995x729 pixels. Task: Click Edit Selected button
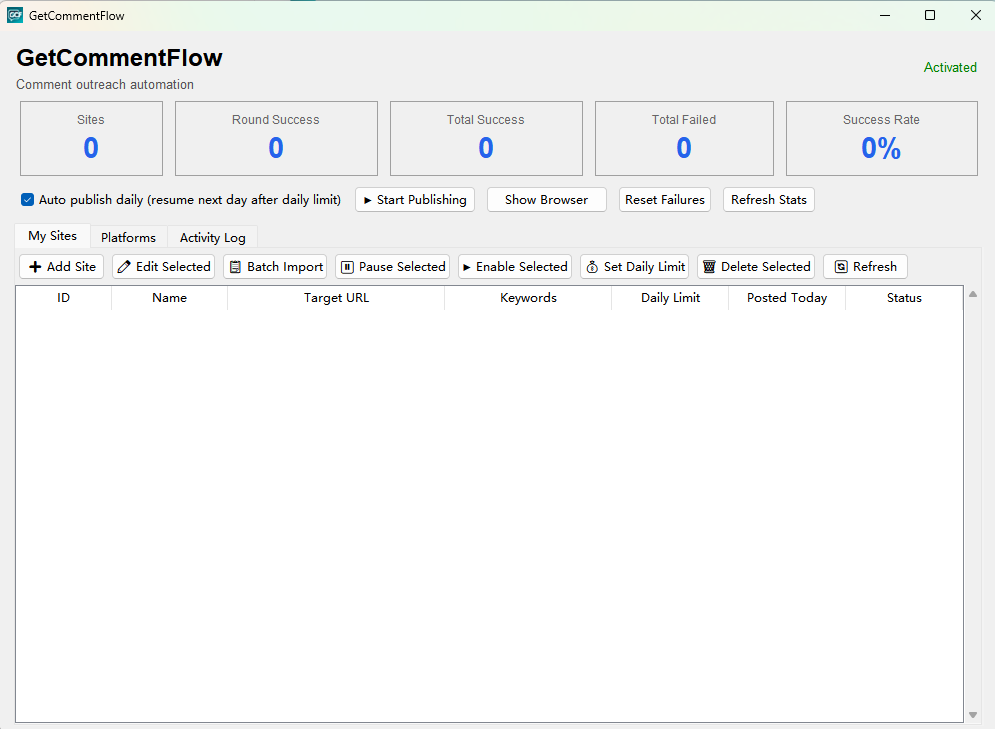[x=164, y=266]
